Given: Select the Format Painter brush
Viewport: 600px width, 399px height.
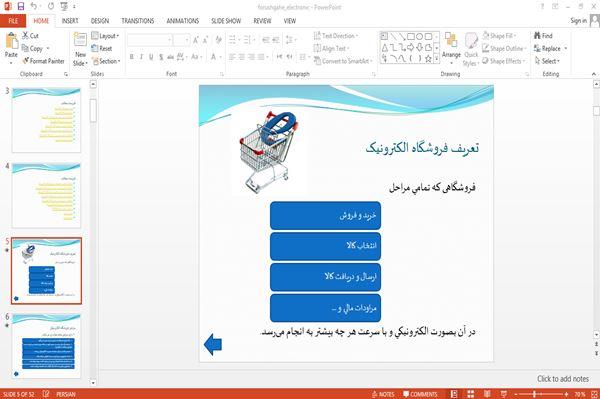Looking at the screenshot, I should pos(43,61).
